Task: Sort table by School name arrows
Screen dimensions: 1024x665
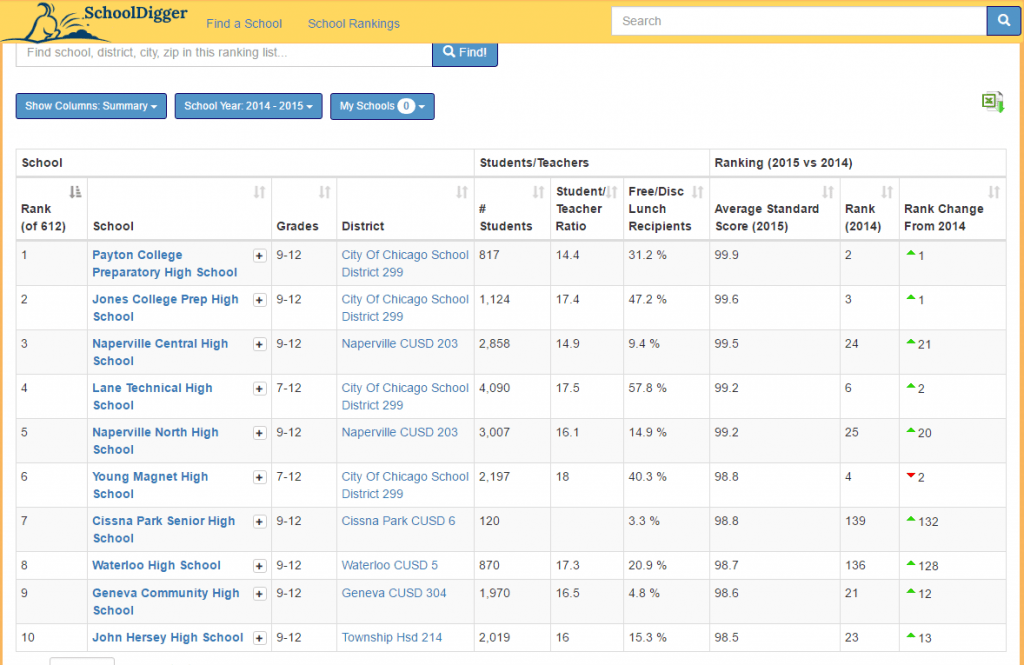Action: 259,192
